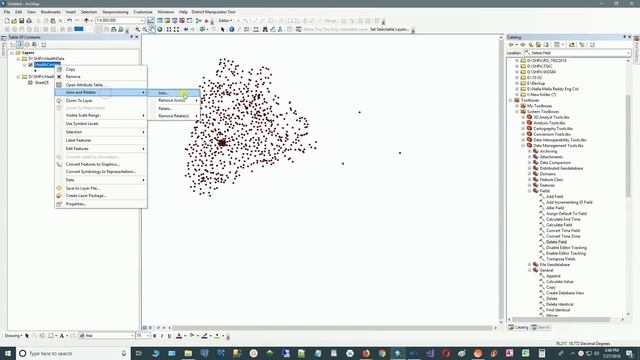Open Firefox from the taskbar

click(x=366, y=353)
